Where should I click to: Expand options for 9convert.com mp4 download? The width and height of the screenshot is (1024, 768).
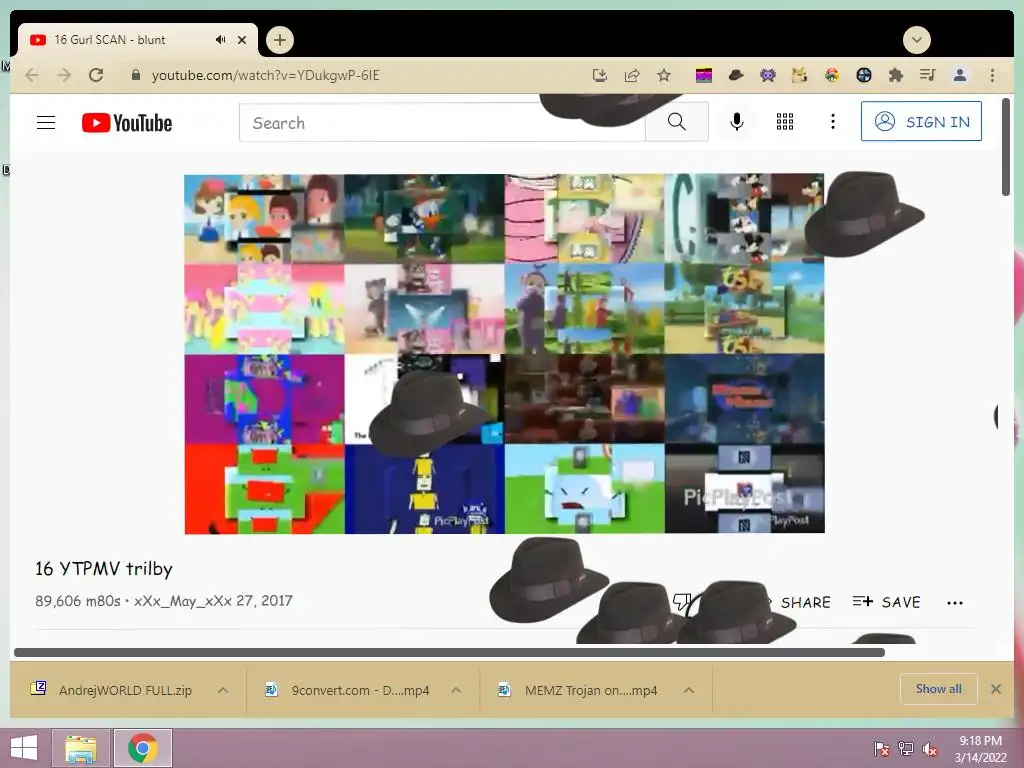point(456,690)
